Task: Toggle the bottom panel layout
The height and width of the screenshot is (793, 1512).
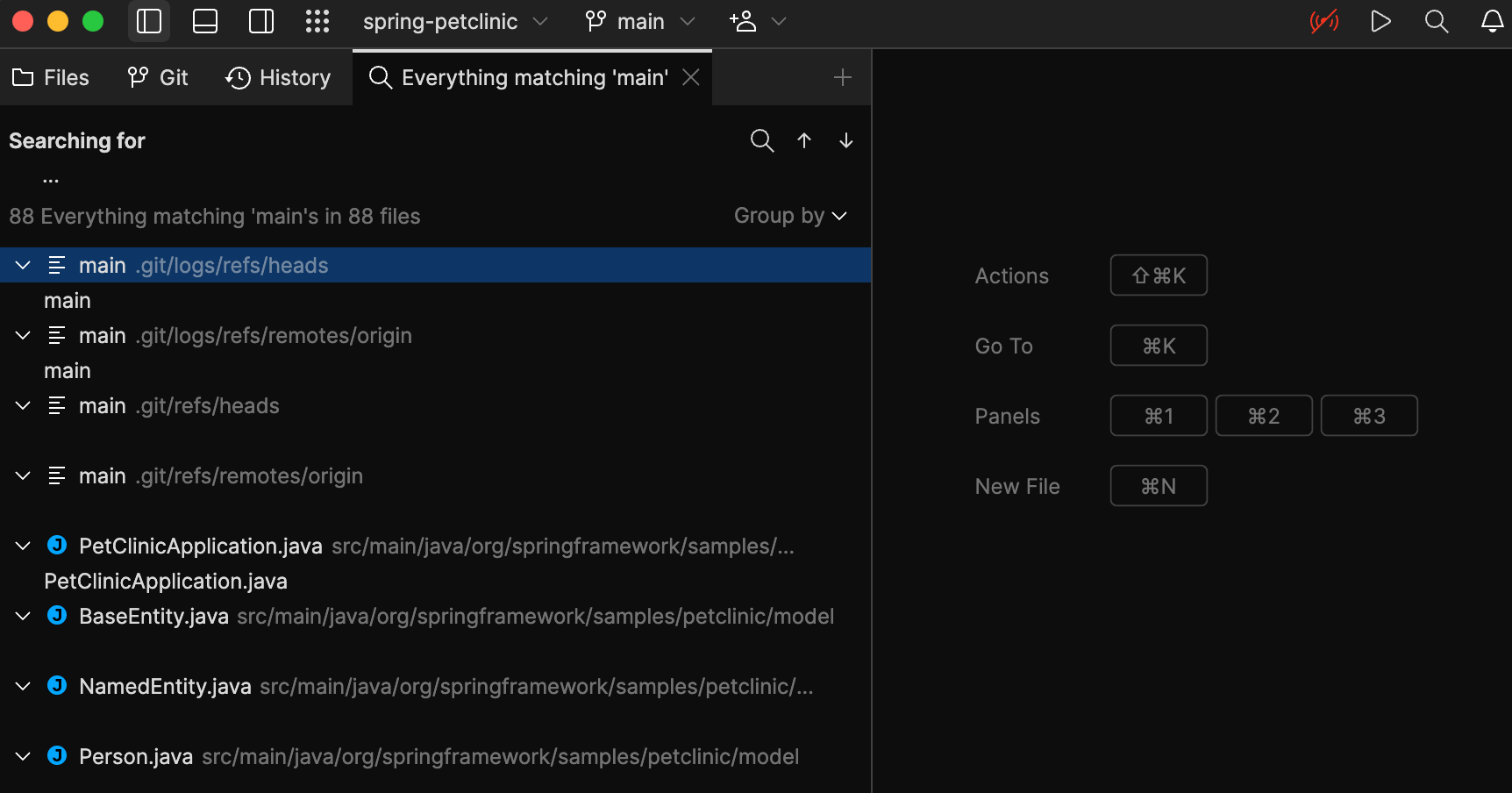Action: pos(205,21)
